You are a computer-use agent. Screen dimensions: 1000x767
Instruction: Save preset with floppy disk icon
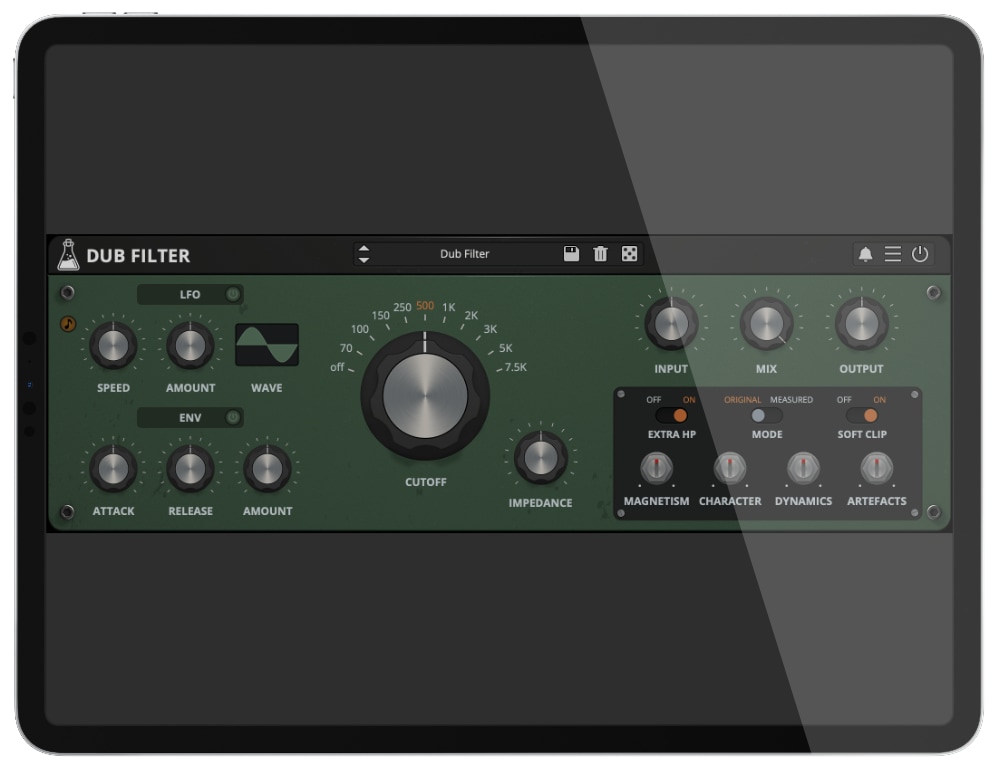(571, 254)
